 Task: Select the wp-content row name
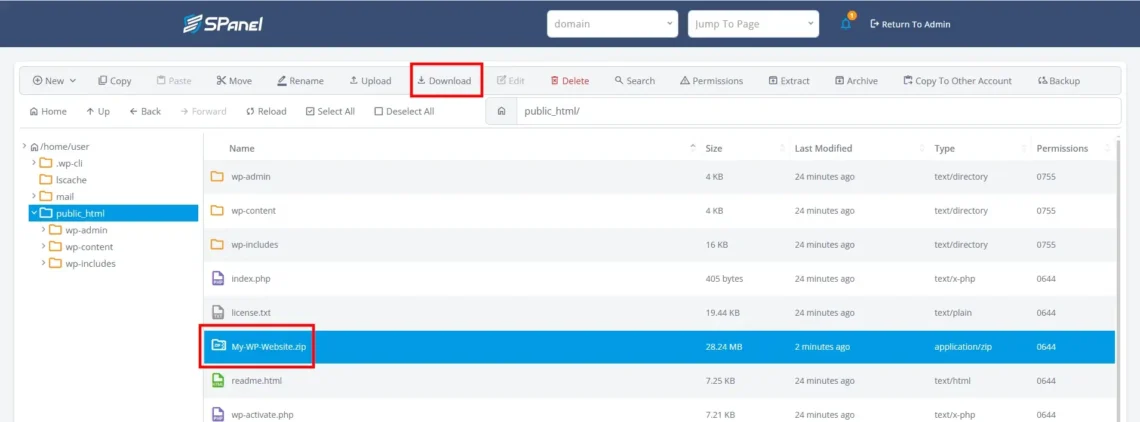point(253,211)
